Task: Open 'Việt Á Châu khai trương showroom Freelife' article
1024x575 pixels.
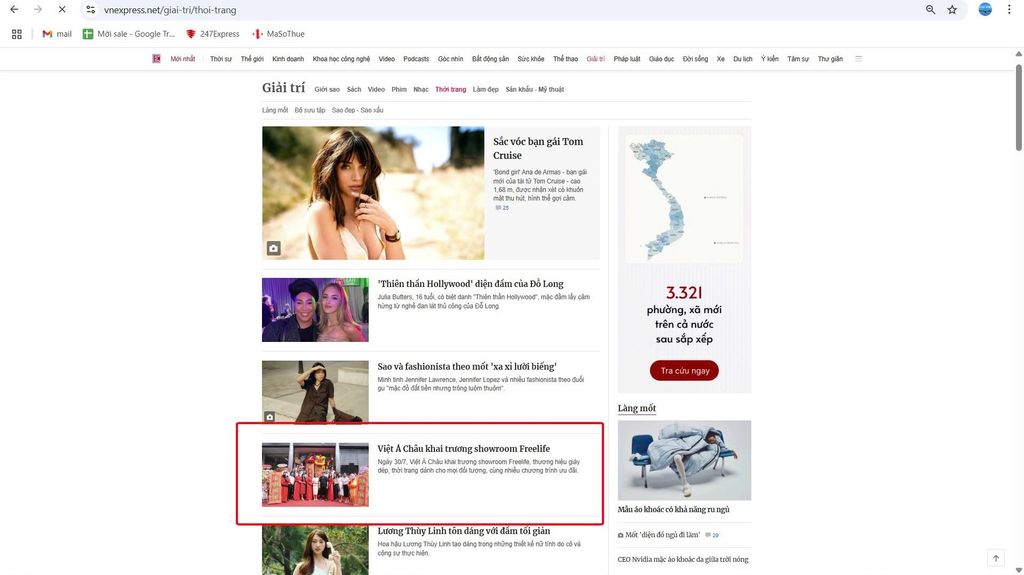Action: (x=463, y=449)
